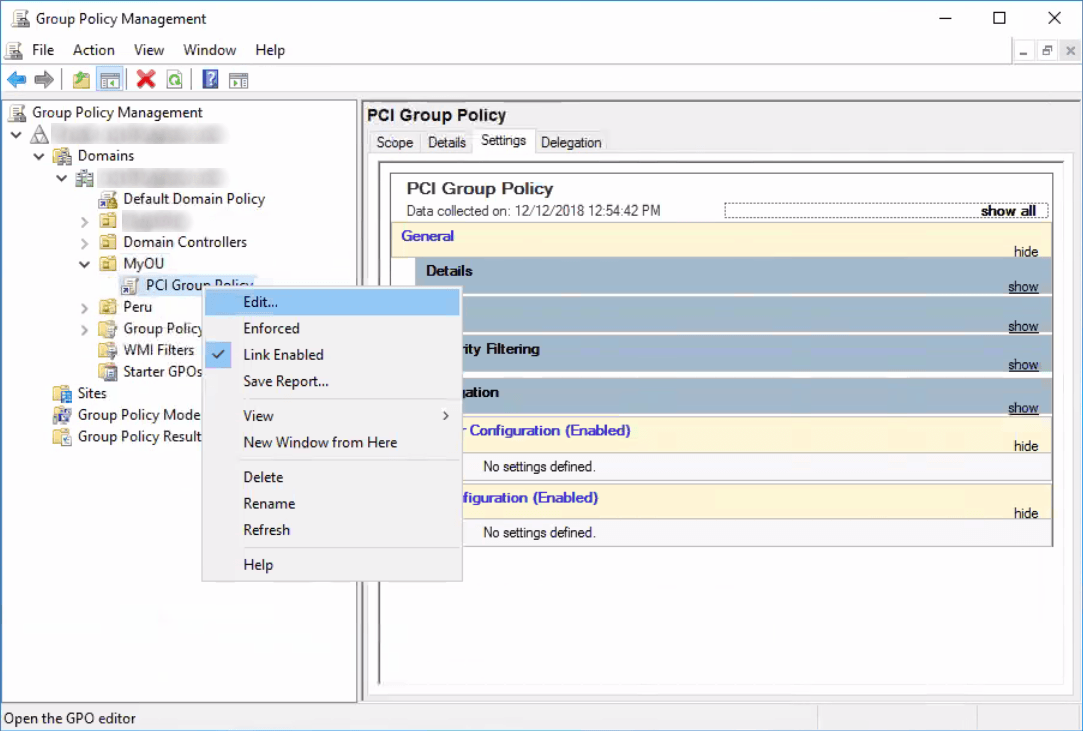The width and height of the screenshot is (1083, 731).
Task: Click the Domain Controllers OU icon
Action: [108, 243]
